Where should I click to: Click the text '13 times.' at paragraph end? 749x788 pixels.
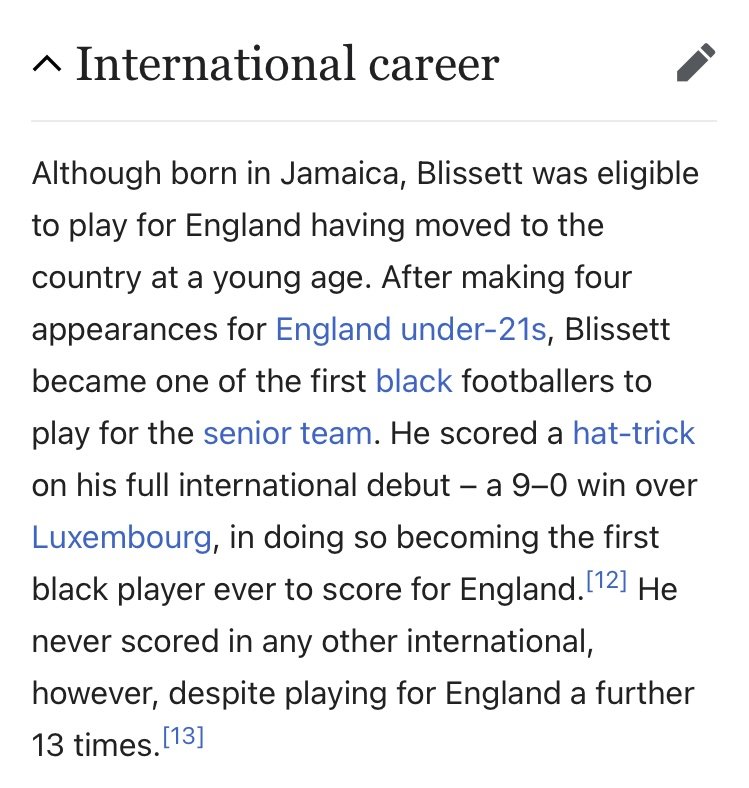[96, 745]
